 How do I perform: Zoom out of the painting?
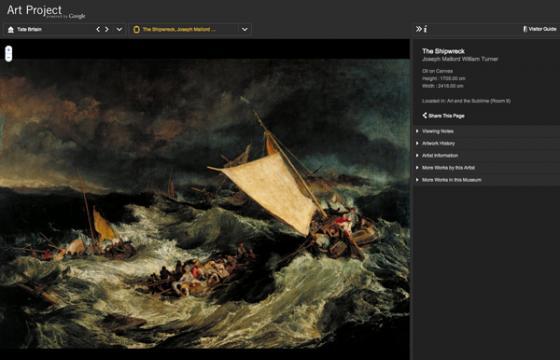pos(9,58)
